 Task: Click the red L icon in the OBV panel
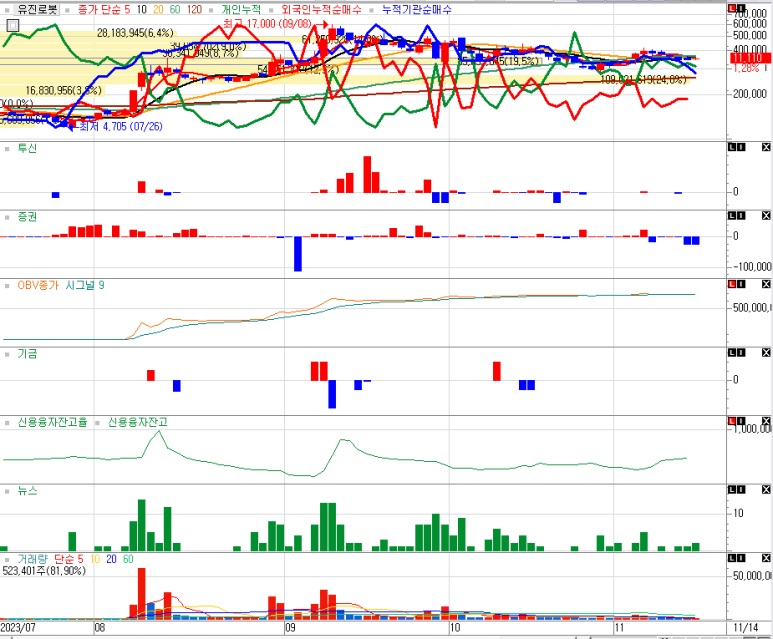733,284
